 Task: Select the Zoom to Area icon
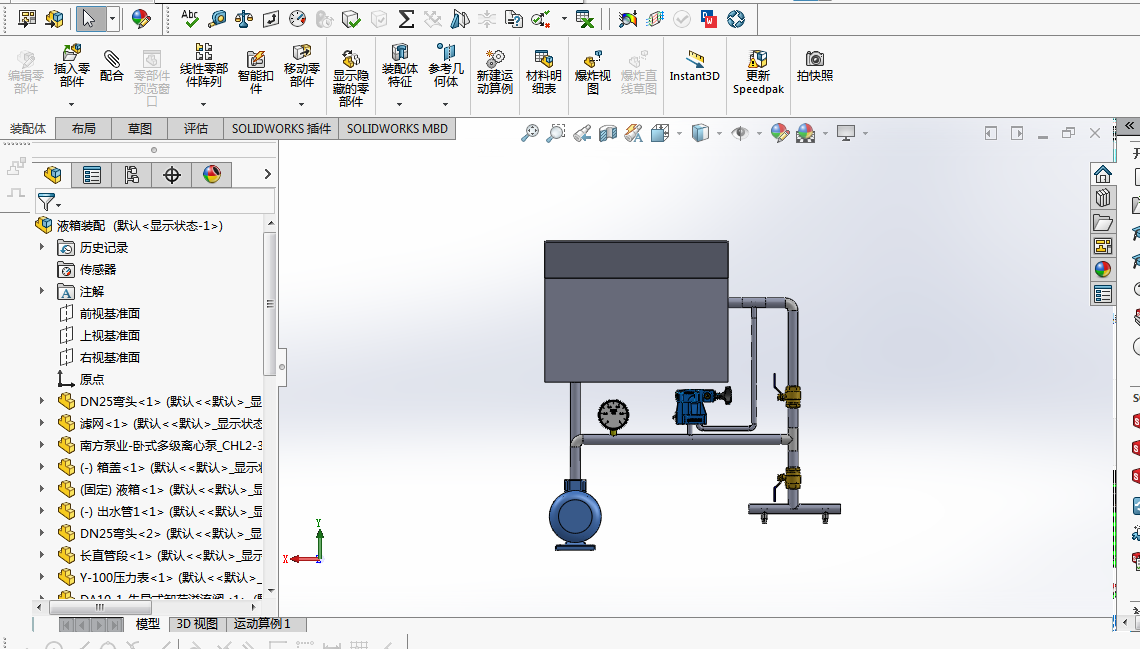(x=555, y=133)
